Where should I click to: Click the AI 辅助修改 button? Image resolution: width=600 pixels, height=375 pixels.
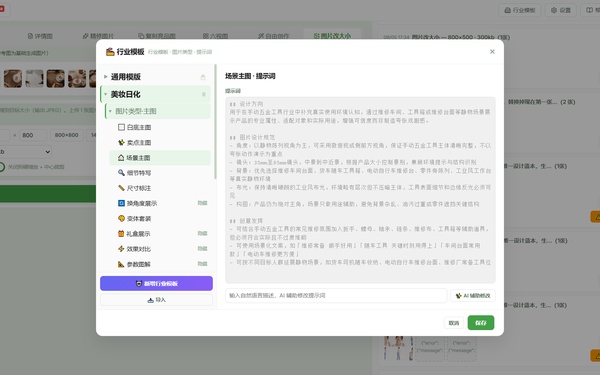point(473,295)
